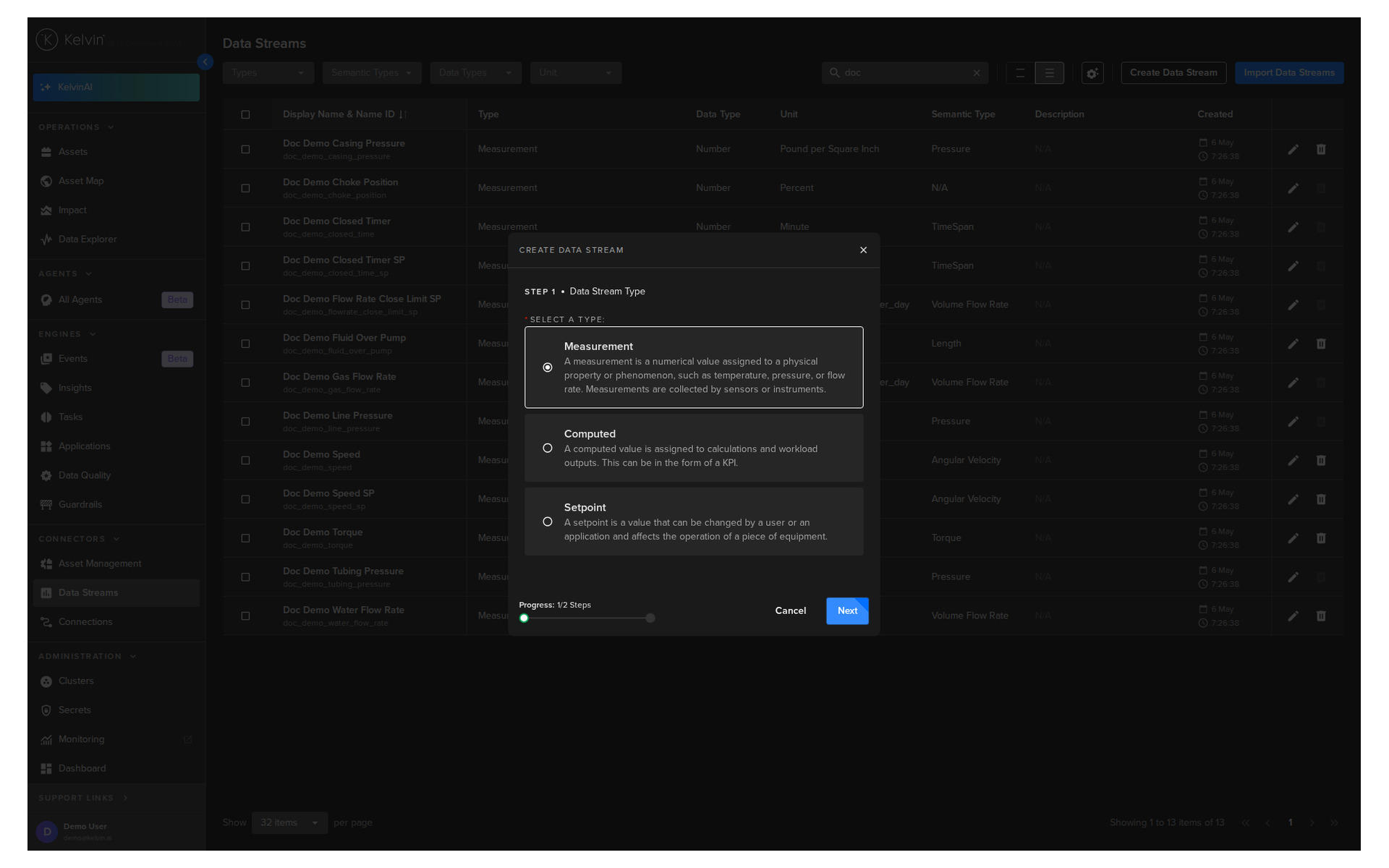Delete Doc Demo Casing Pressure stream
The image size is (1389, 868).
[1321, 150]
